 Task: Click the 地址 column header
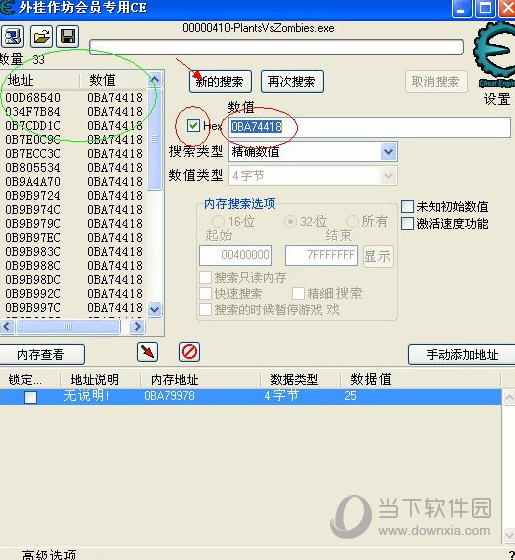tap(39, 80)
